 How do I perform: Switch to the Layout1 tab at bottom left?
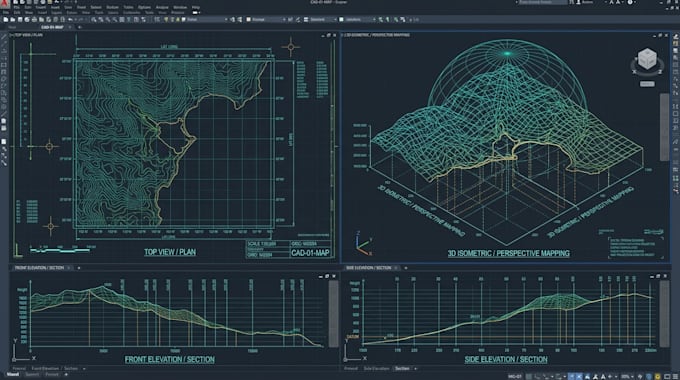click(x=32, y=374)
